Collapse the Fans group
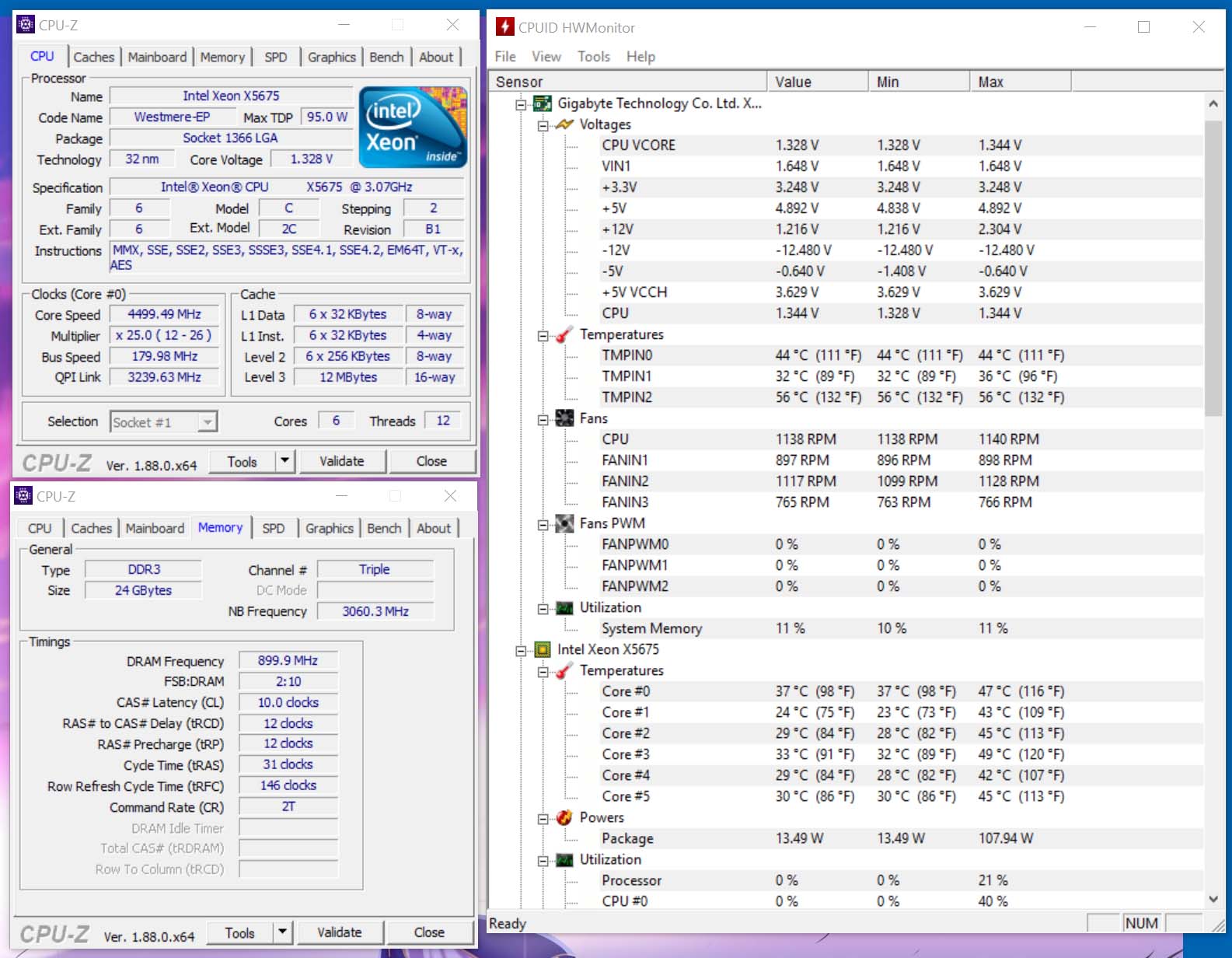This screenshot has height=958, width=1232. coord(543,419)
